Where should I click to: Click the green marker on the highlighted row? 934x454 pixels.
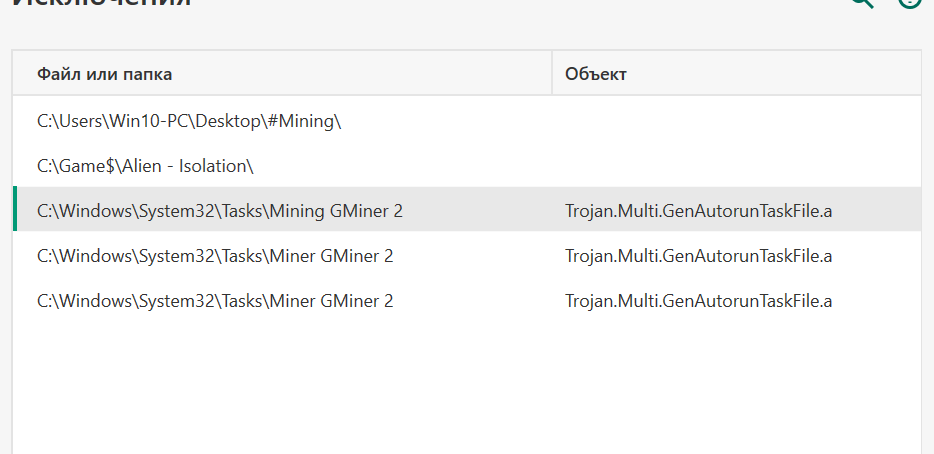coord(15,209)
